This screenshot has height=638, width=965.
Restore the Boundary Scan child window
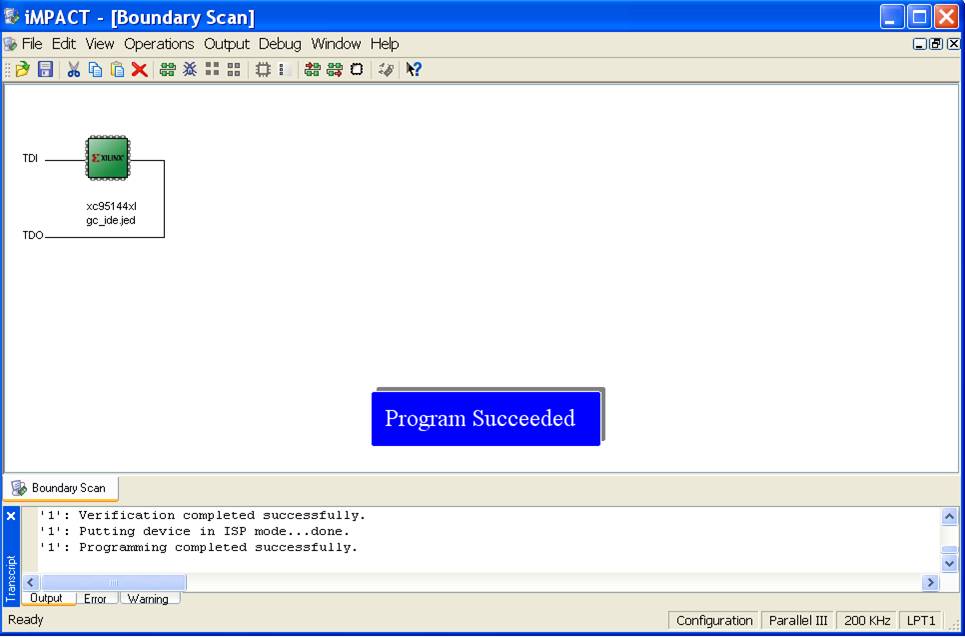[x=936, y=44]
